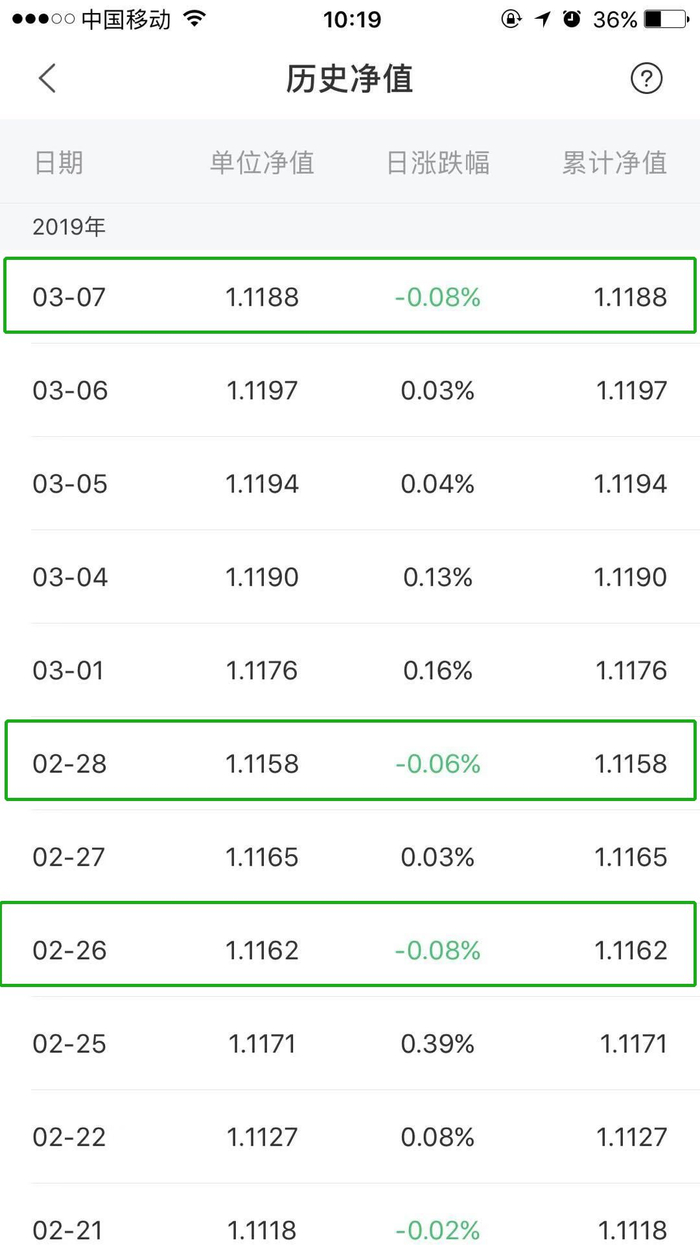The width and height of the screenshot is (700, 1245).
Task: Tap the battery indicator icon
Action: coord(665,19)
